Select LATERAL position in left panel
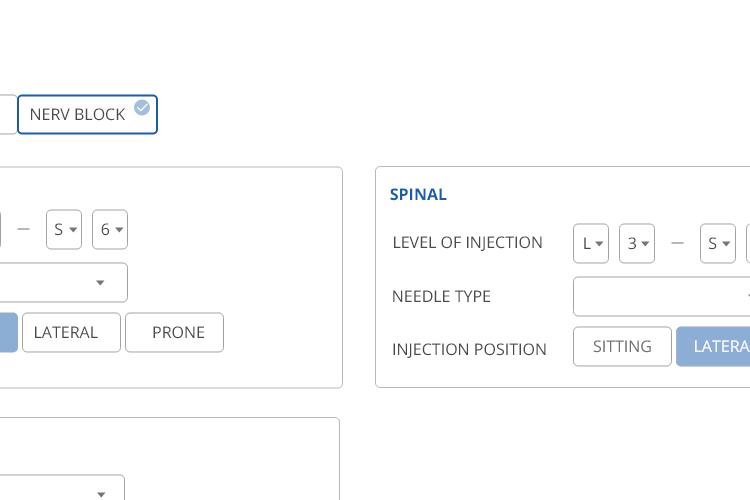 [x=71, y=333]
